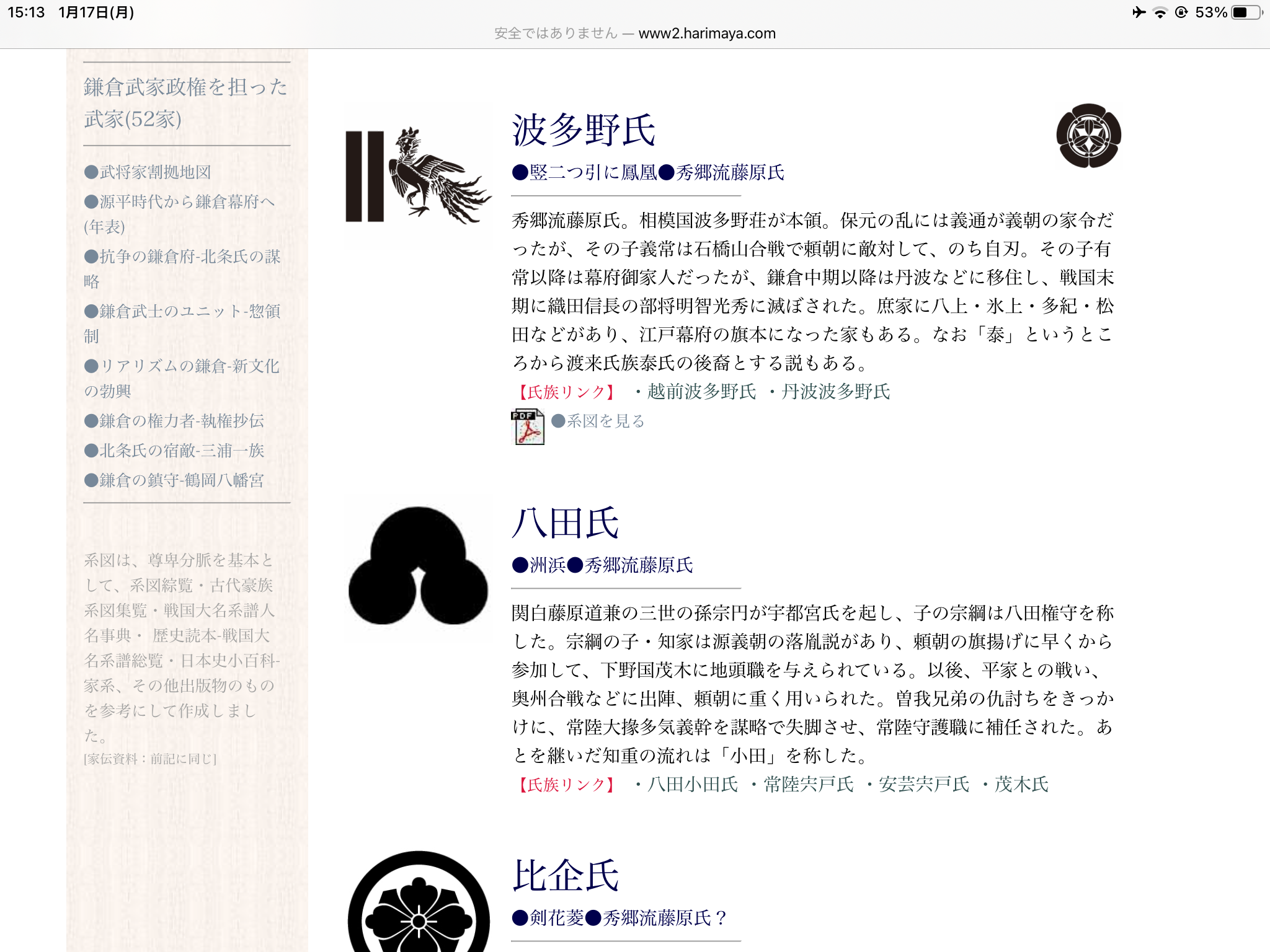This screenshot has width=1270, height=952.
Task: Select 北条氏の宿敵-三浦一族 sidebar item
Action: coord(174,451)
